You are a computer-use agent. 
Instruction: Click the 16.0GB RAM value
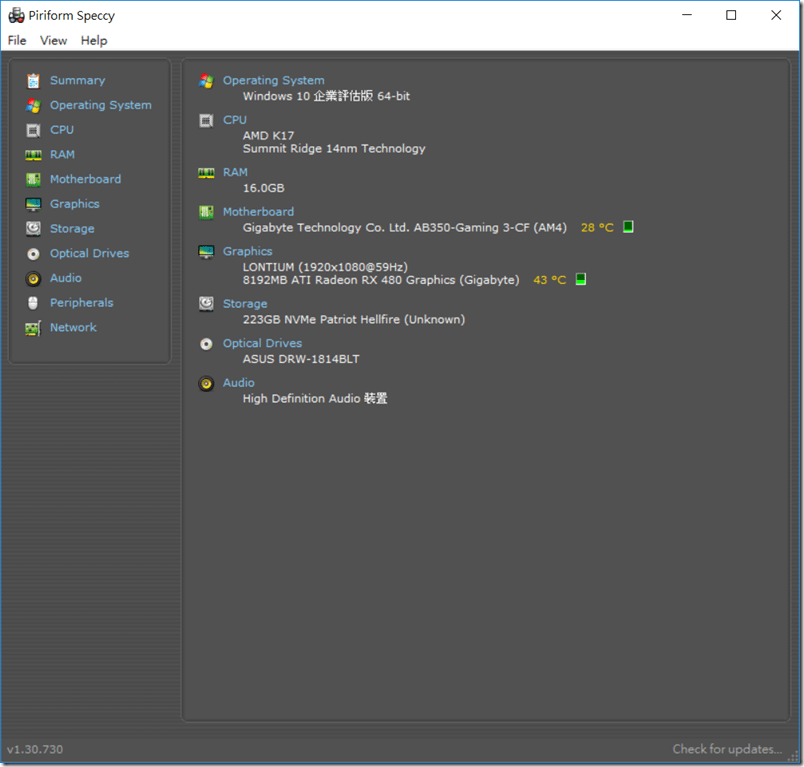coord(264,188)
